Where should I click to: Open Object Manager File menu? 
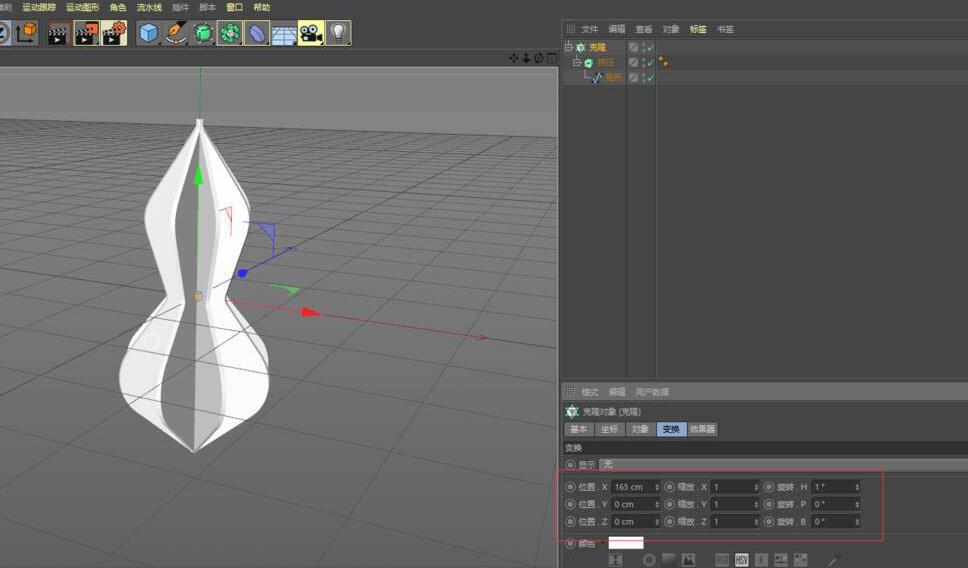(590, 29)
